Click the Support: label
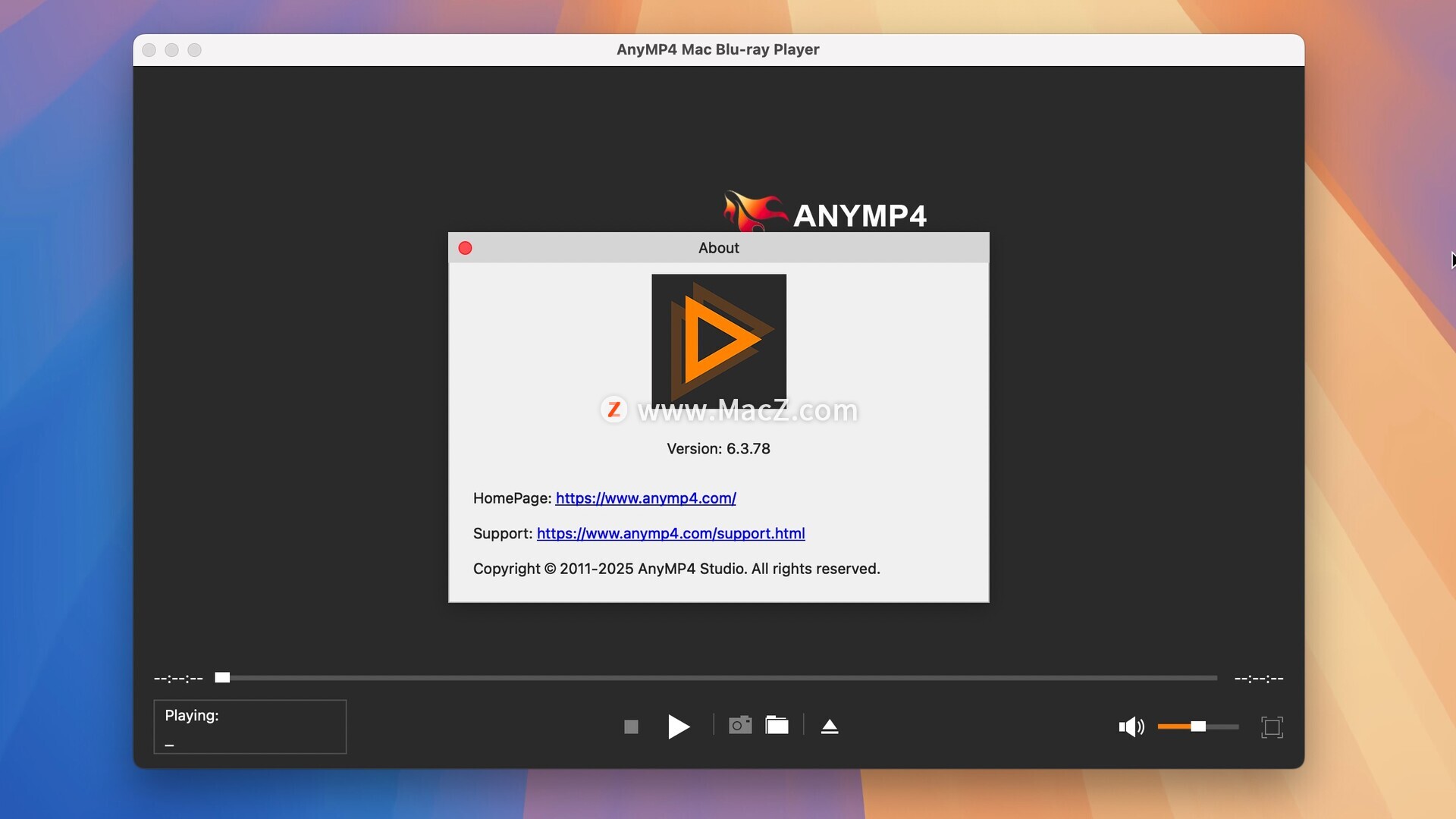This screenshot has height=819, width=1456. [503, 533]
